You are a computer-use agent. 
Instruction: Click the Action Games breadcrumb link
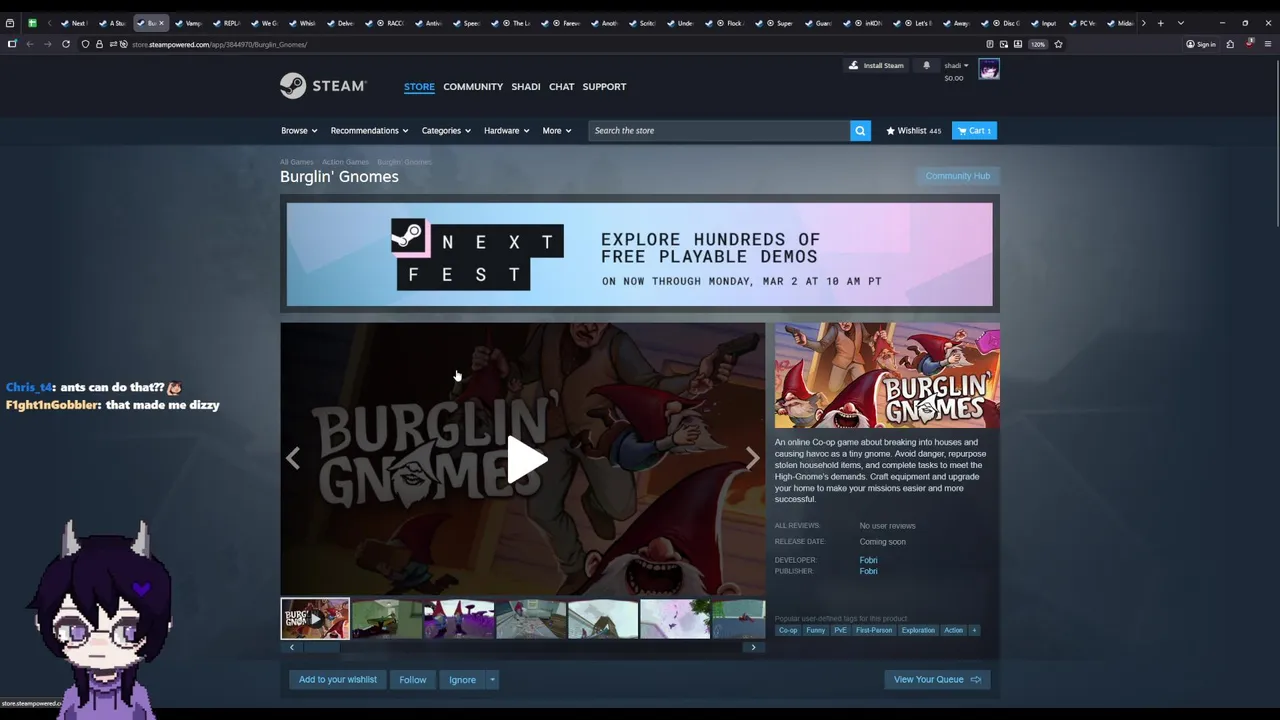click(x=345, y=162)
